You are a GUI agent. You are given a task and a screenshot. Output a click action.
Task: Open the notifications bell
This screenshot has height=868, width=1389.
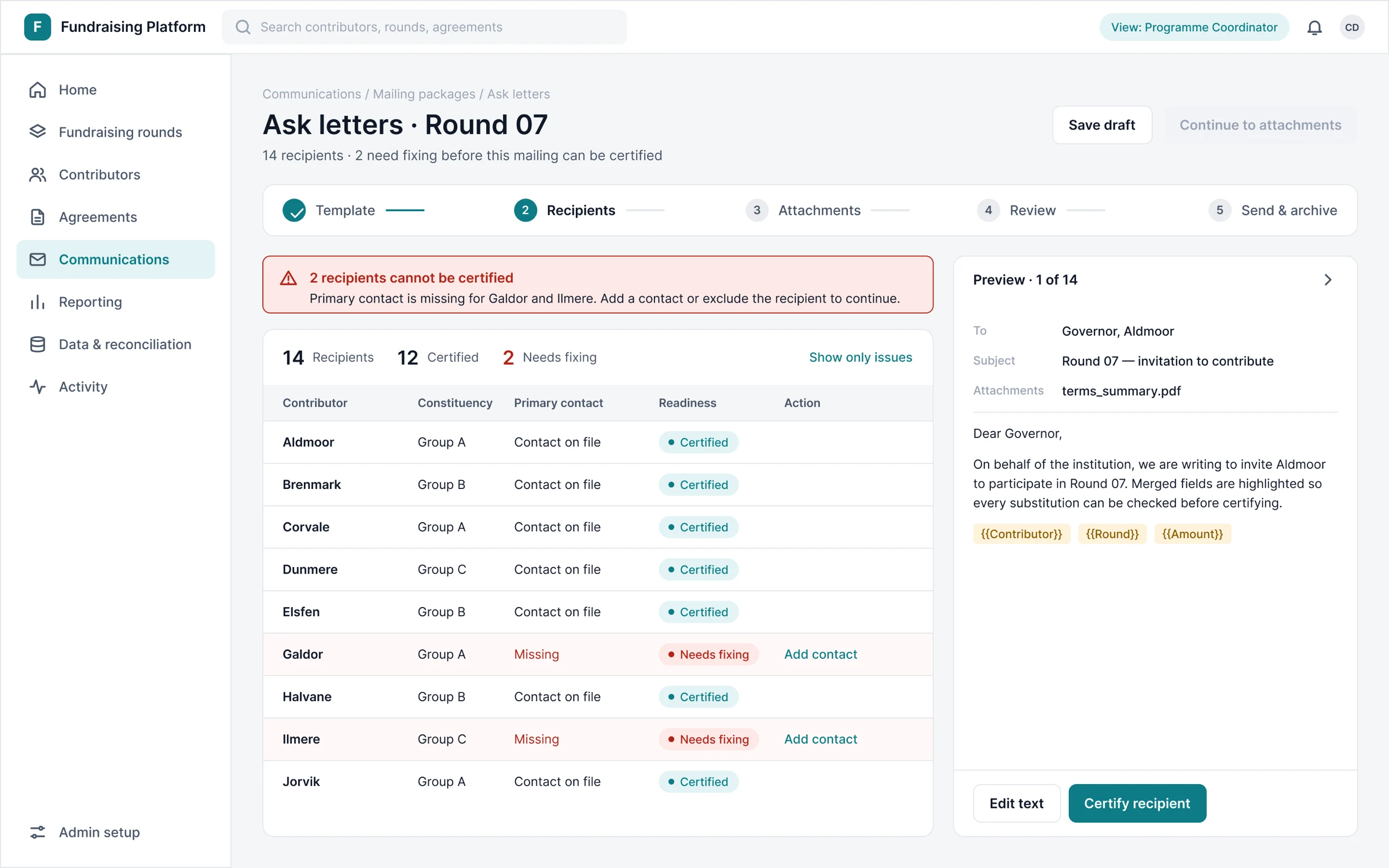[1314, 27]
